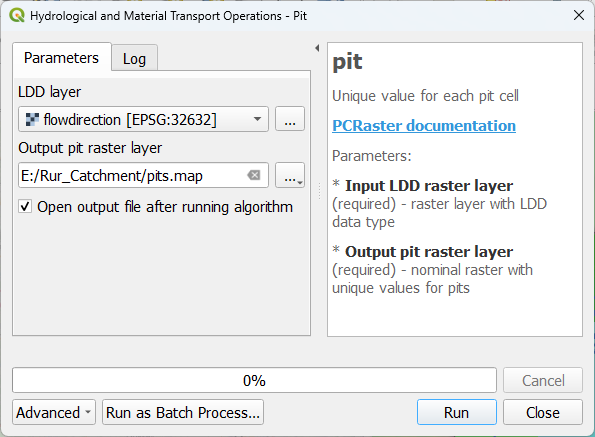Open the Advanced options menu

[54, 412]
